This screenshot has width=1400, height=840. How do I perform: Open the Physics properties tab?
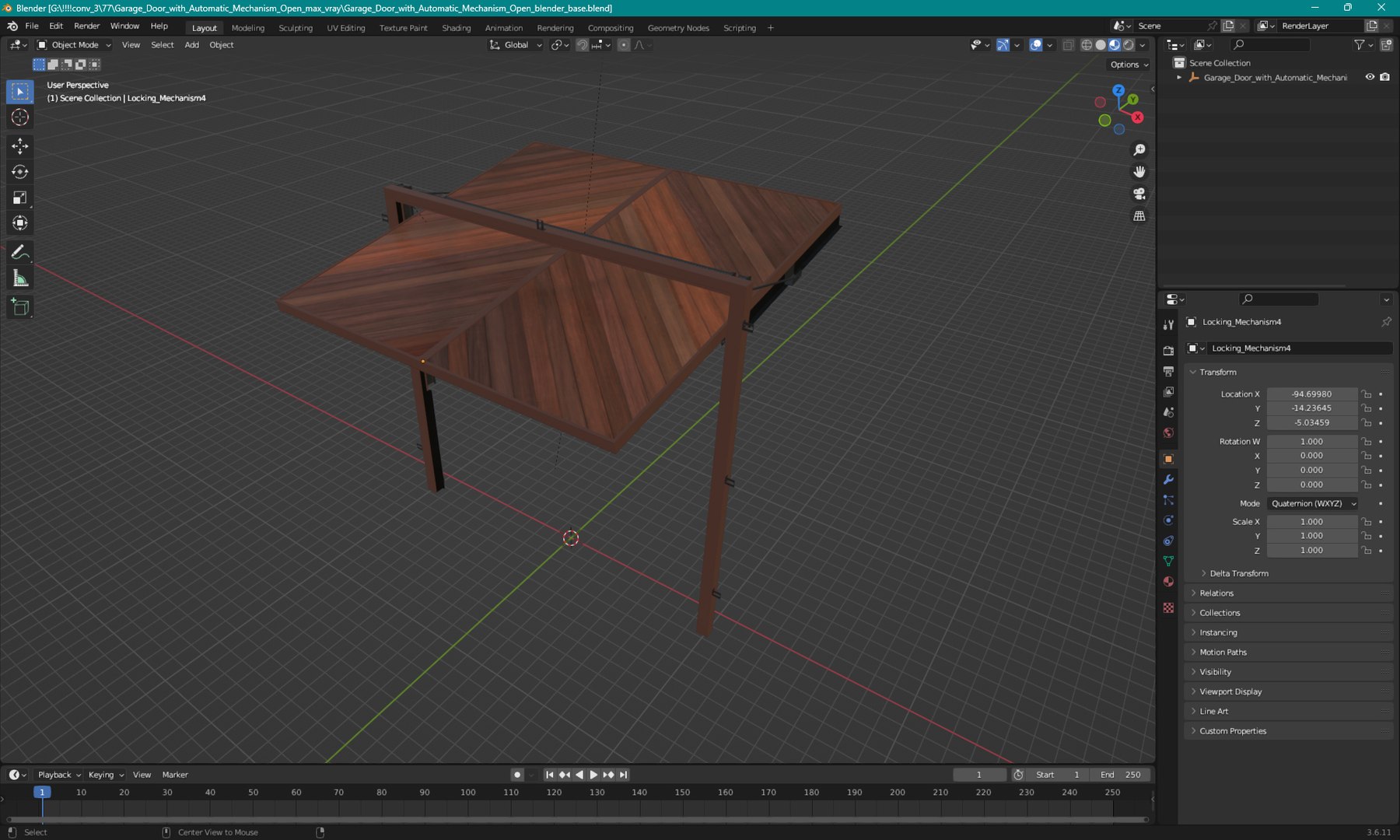1168,520
